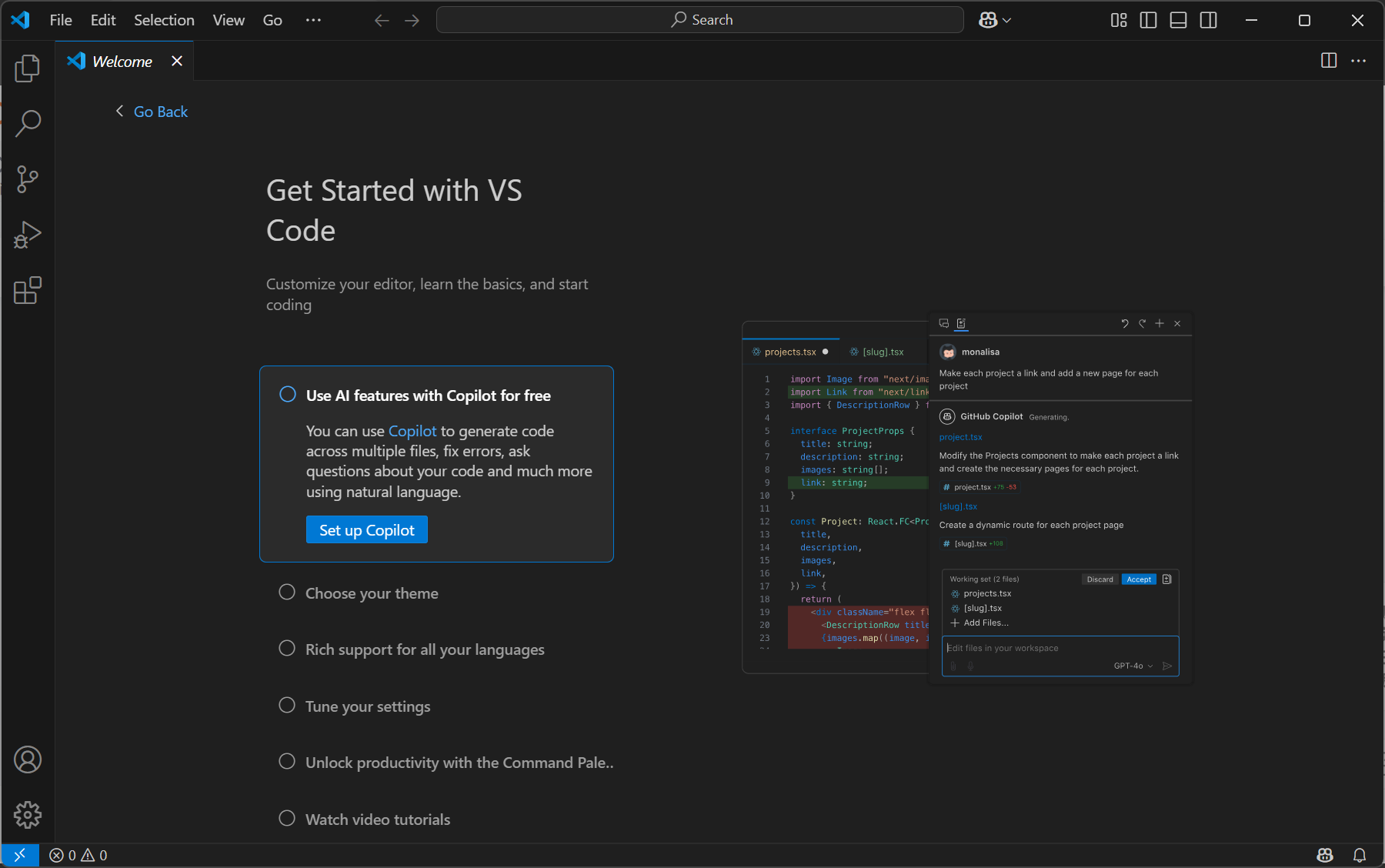1385x868 pixels.
Task: Click the VS Code logo in title bar
Action: pos(21,20)
